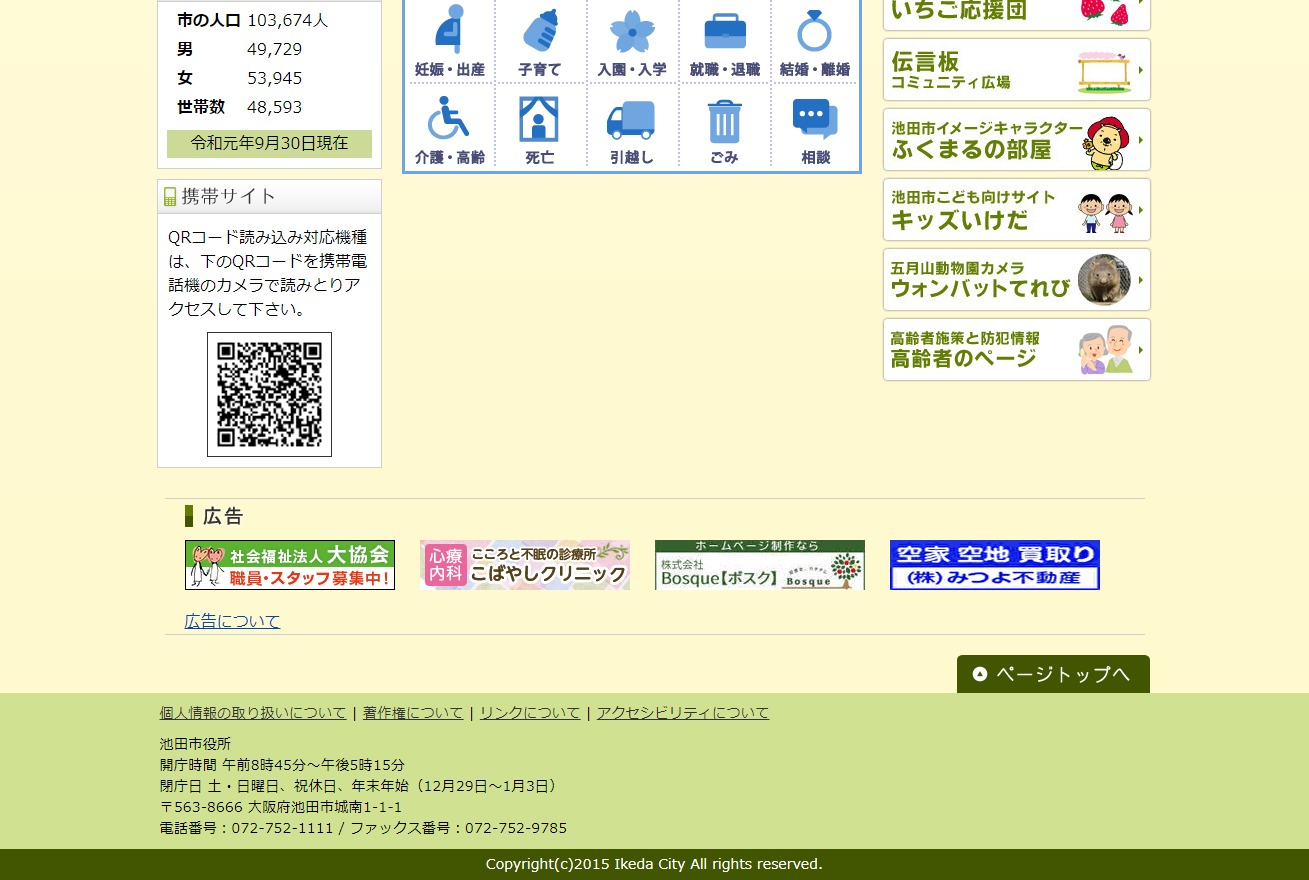
Task: Open the garbage (ごみ) trash can icon
Action: coord(724,128)
